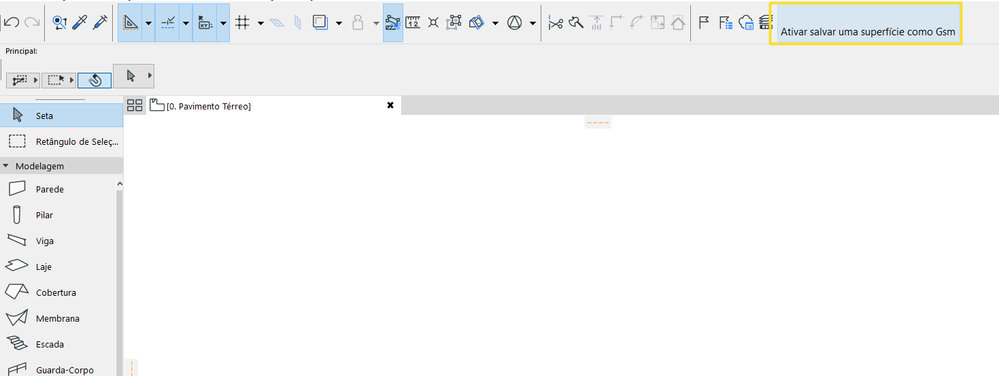The image size is (999, 376).
Task: Select the Split scissors tool
Action: tap(556, 23)
